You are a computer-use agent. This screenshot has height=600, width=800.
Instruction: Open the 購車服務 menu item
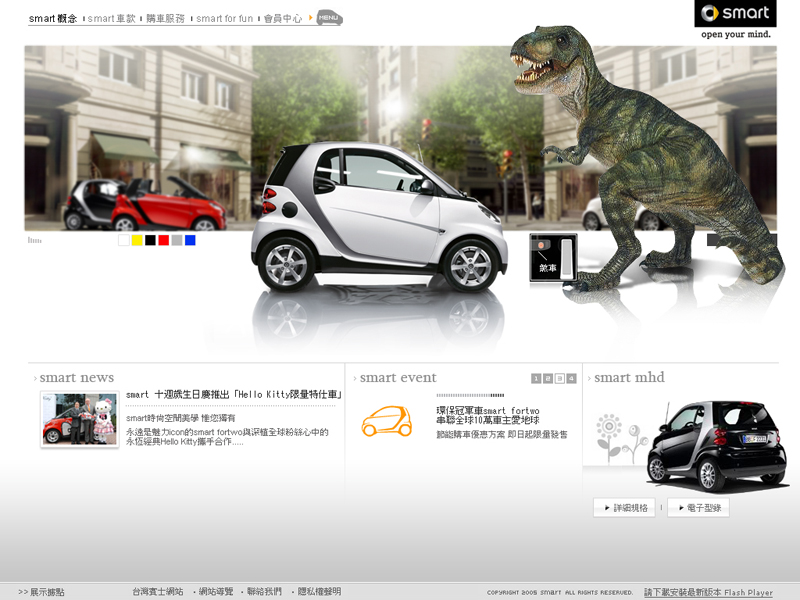pos(165,18)
